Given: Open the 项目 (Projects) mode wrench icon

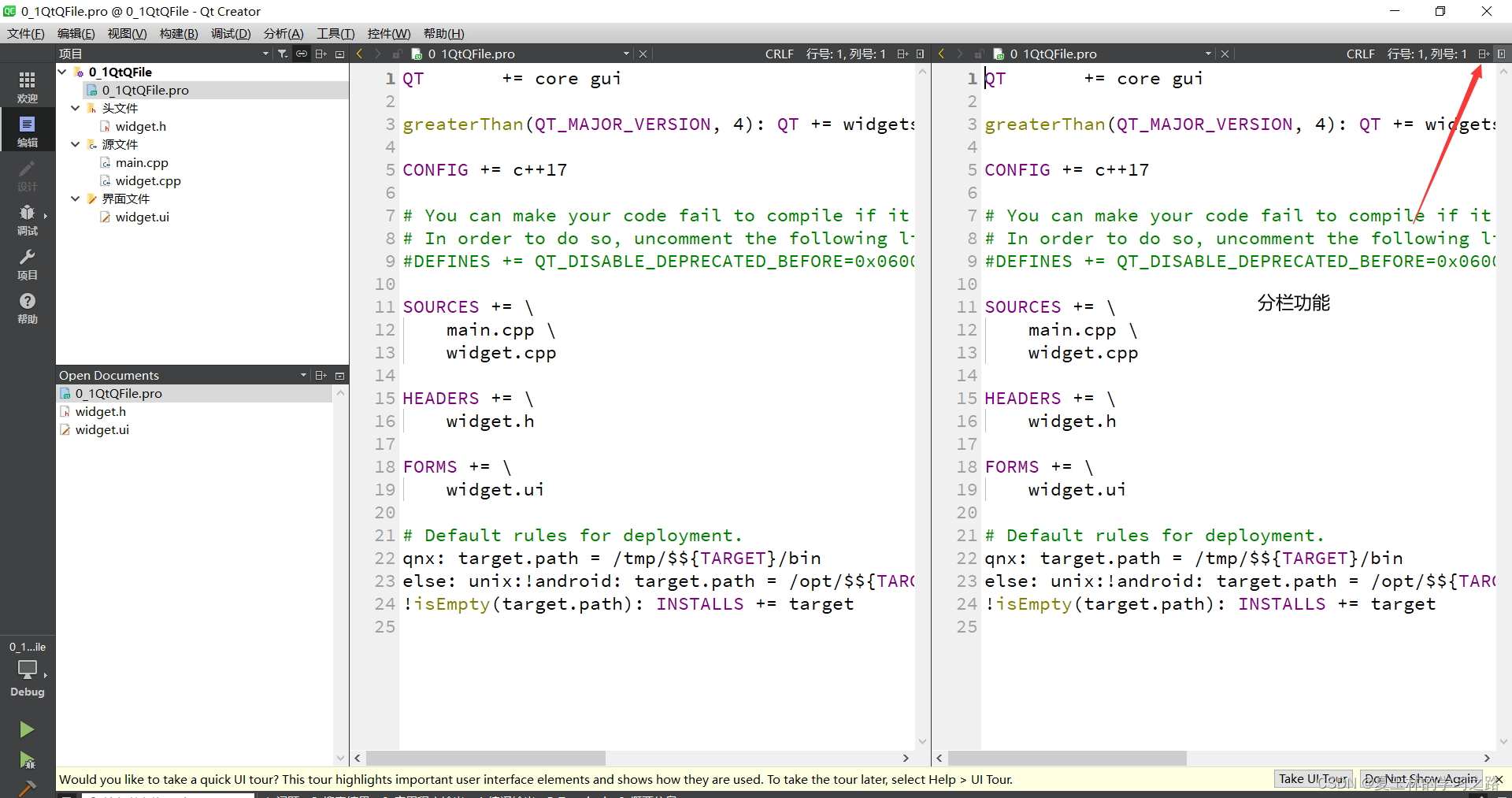Looking at the screenshot, I should (x=28, y=263).
